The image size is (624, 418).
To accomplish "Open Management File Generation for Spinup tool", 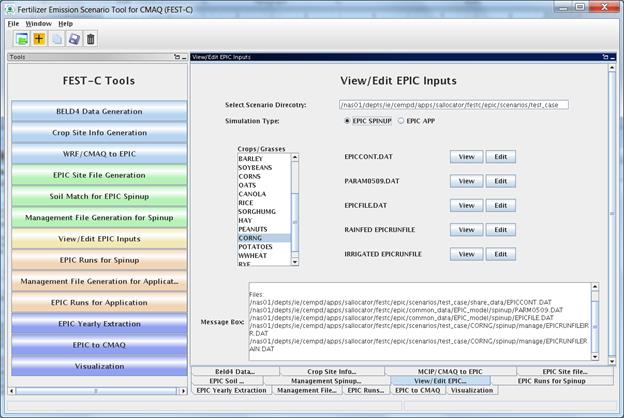I will click(x=99, y=217).
